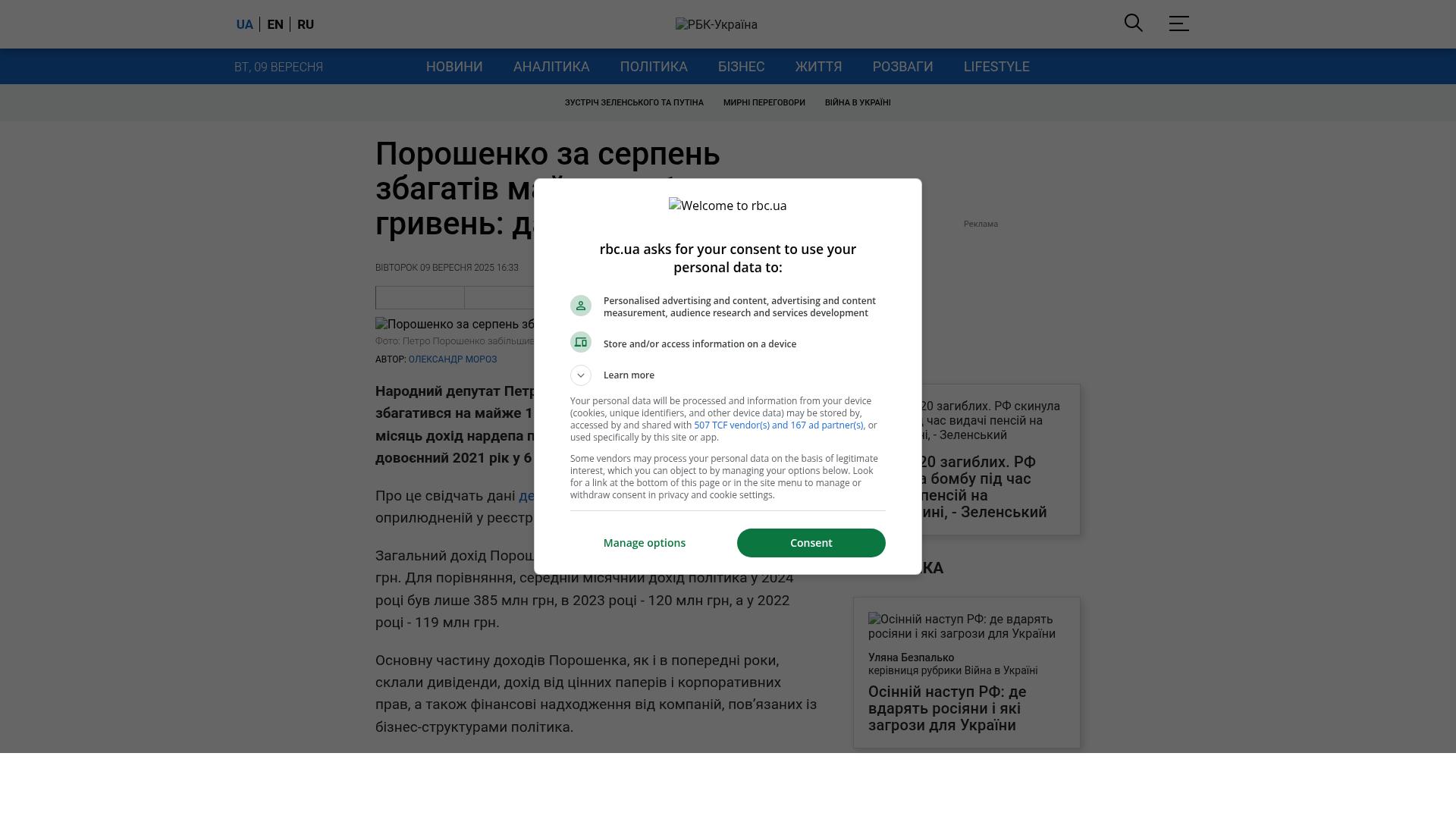Click the personalised advertising person icon
This screenshot has width=1456, height=819.
tap(581, 306)
